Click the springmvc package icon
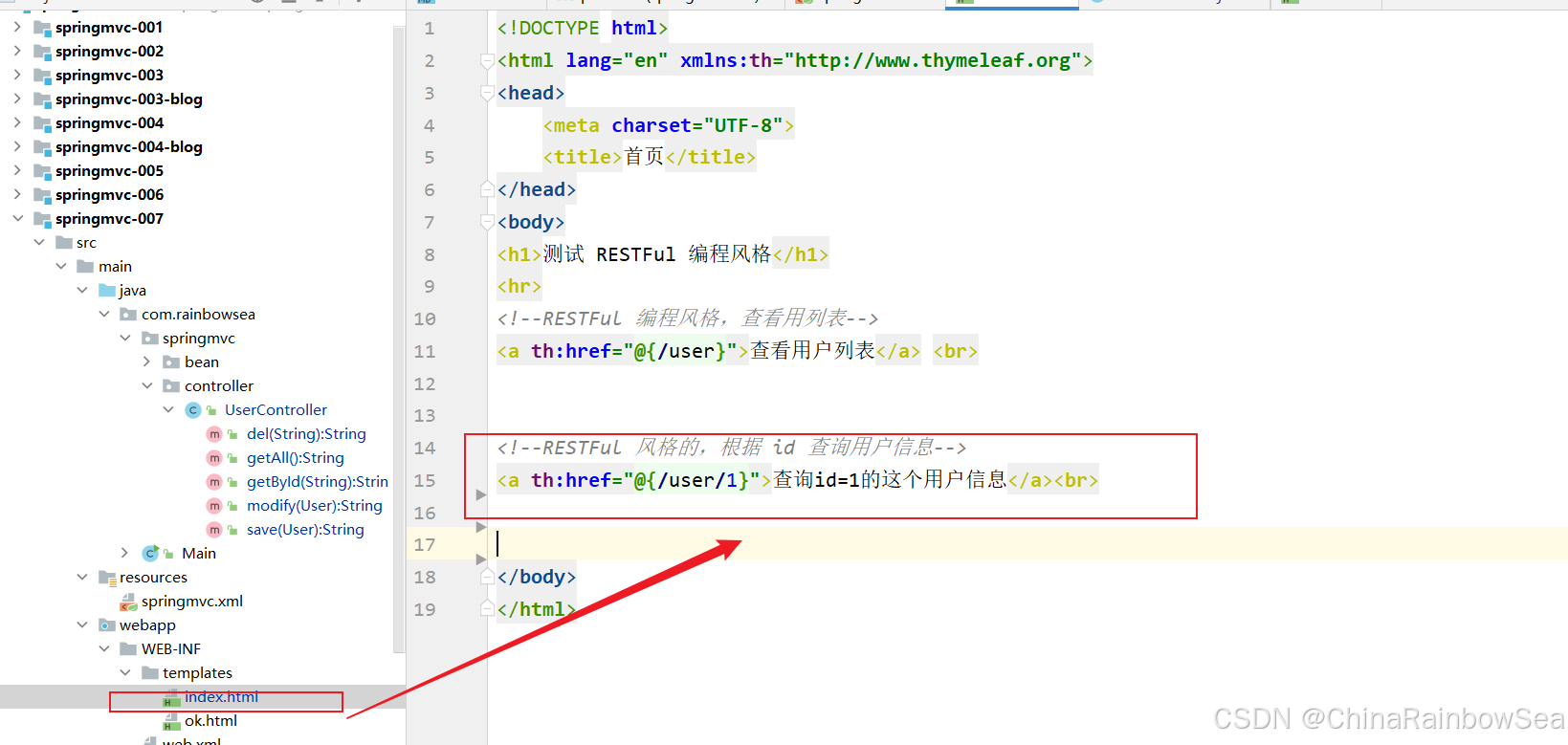Image resolution: width=1568 pixels, height=745 pixels. 150,338
